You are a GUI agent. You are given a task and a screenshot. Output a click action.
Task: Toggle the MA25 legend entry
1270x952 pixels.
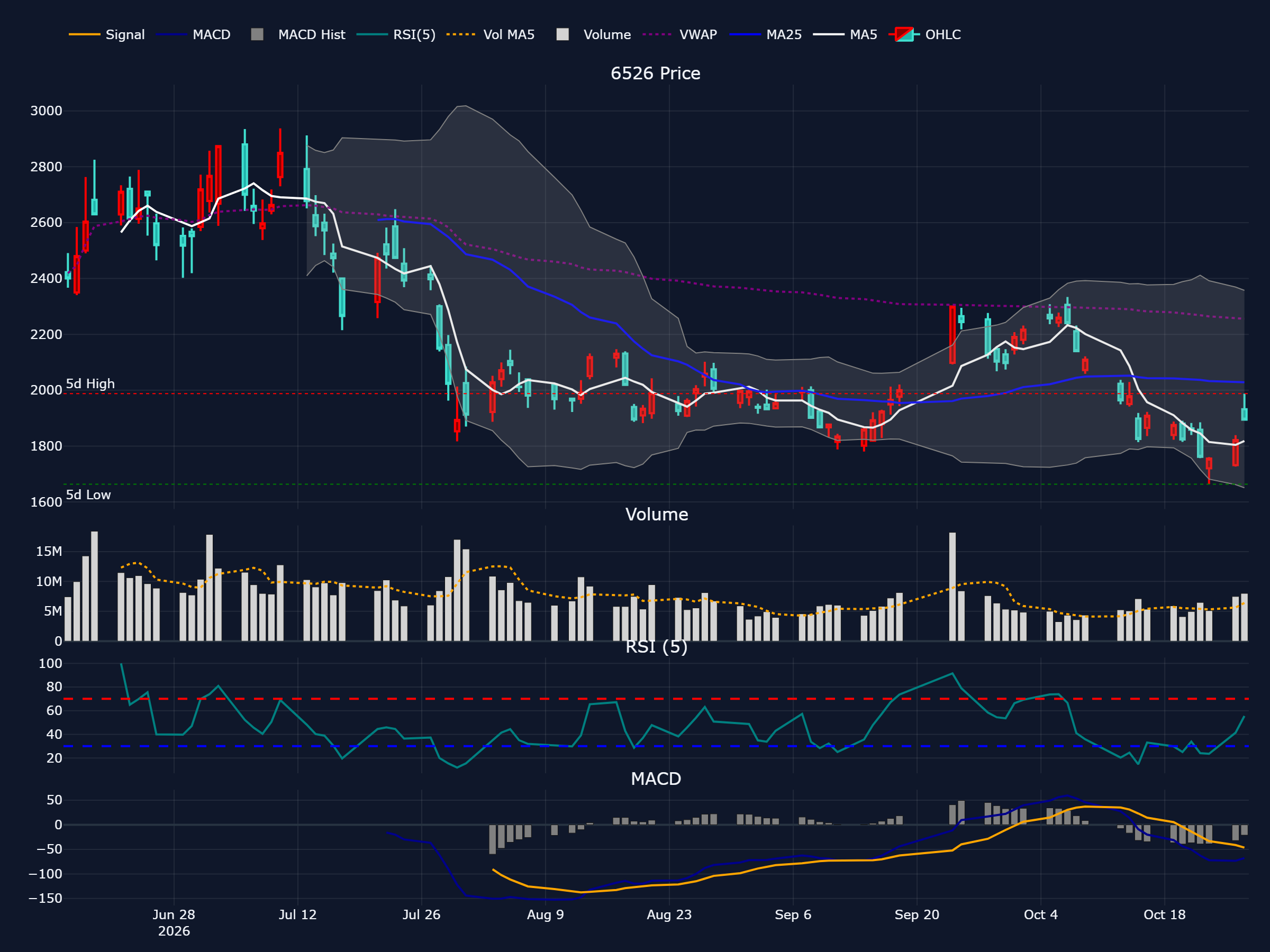pos(765,34)
